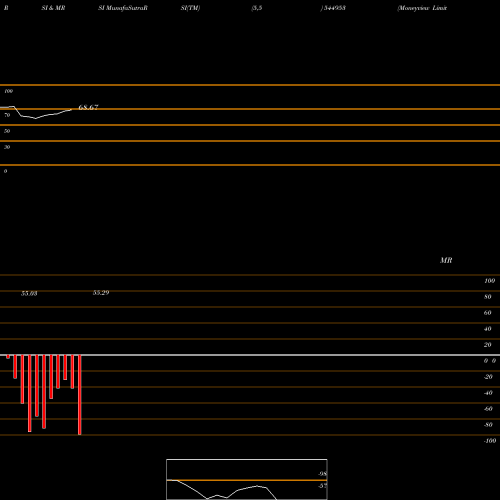Click the 40 label on MR axis
Image resolution: width=500 pixels, height=500 pixels.
(x=488, y=329)
